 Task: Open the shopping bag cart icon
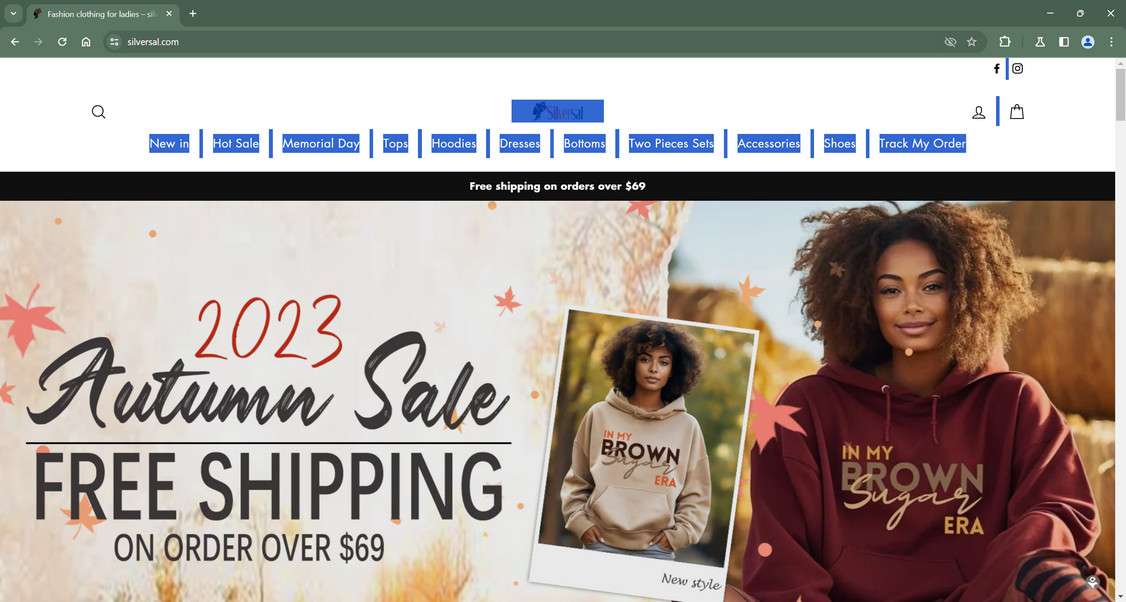pyautogui.click(x=1016, y=111)
